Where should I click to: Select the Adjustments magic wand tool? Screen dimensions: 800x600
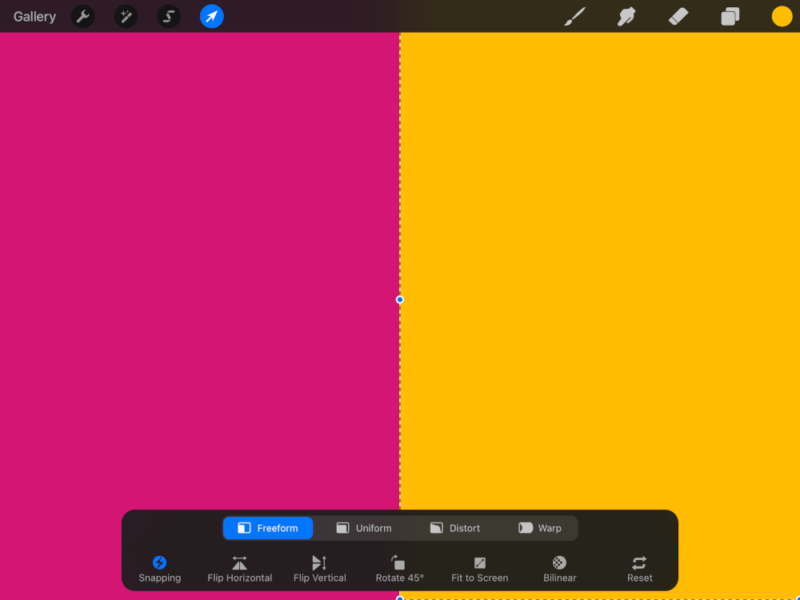pyautogui.click(x=126, y=16)
